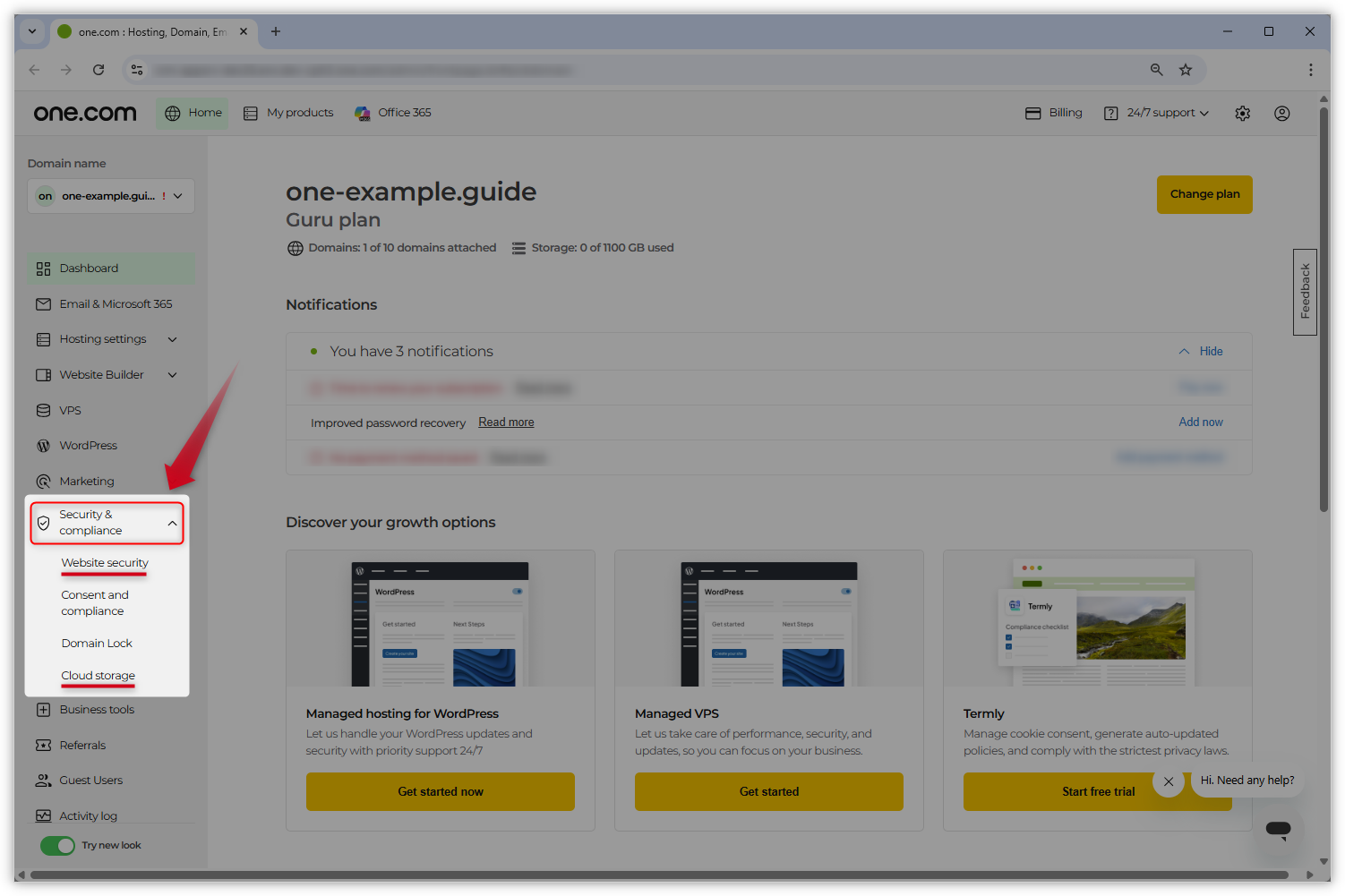Open Billing from the top bar
1345x896 pixels.
coord(1054,113)
